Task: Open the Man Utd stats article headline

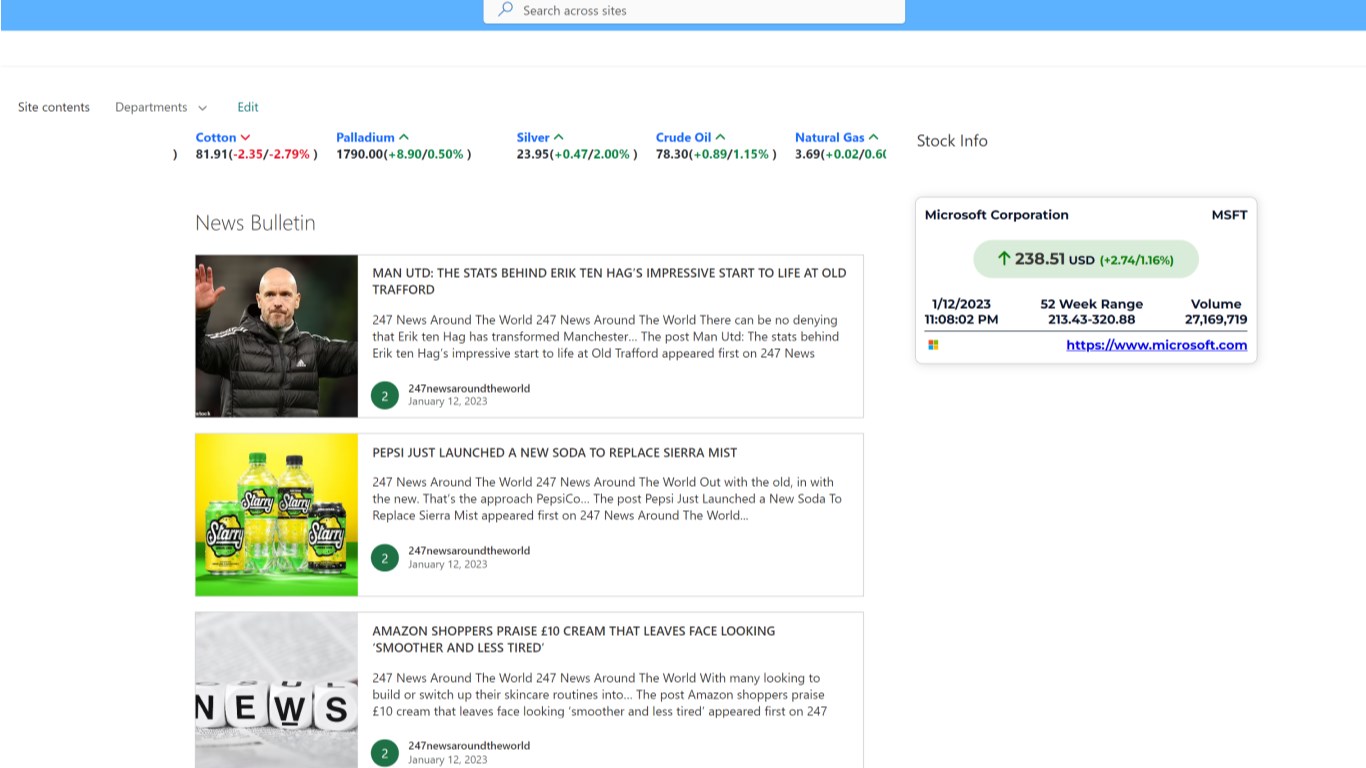Action: pos(609,281)
